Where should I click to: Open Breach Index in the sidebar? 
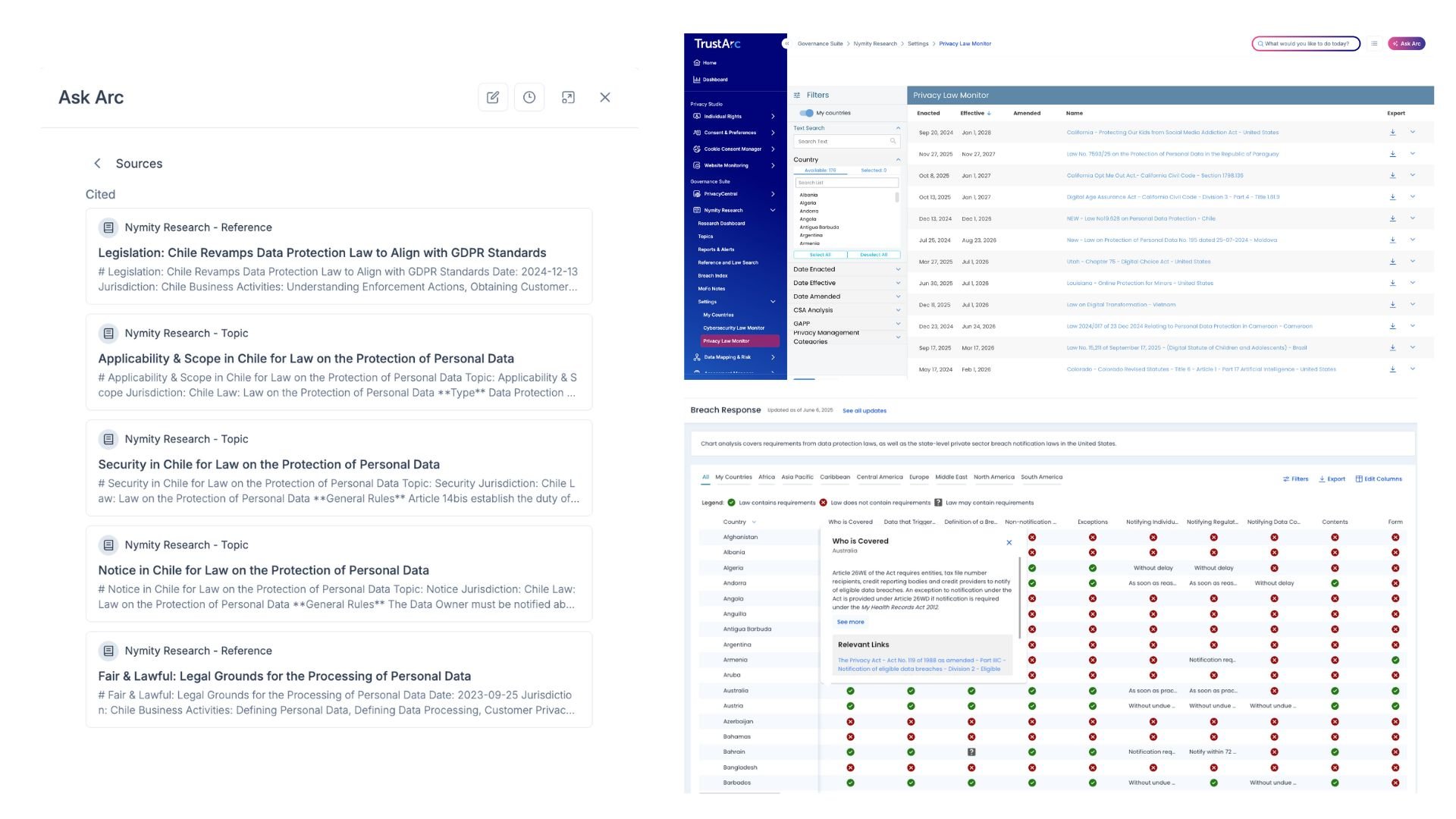[x=713, y=276]
